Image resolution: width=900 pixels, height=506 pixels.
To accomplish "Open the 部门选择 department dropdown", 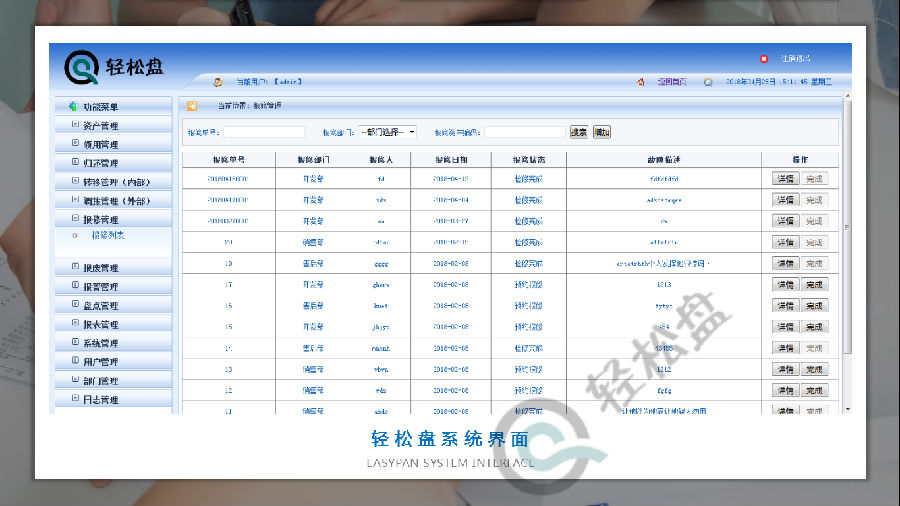I will (387, 132).
